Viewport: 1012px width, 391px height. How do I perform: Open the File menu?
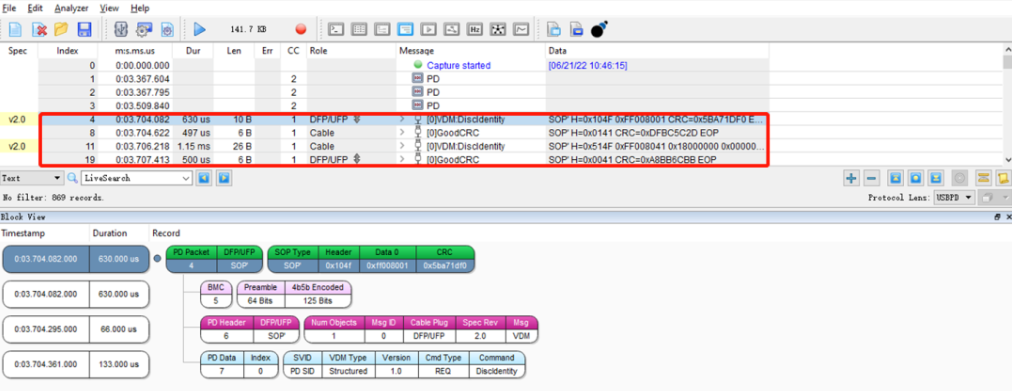tap(10, 8)
